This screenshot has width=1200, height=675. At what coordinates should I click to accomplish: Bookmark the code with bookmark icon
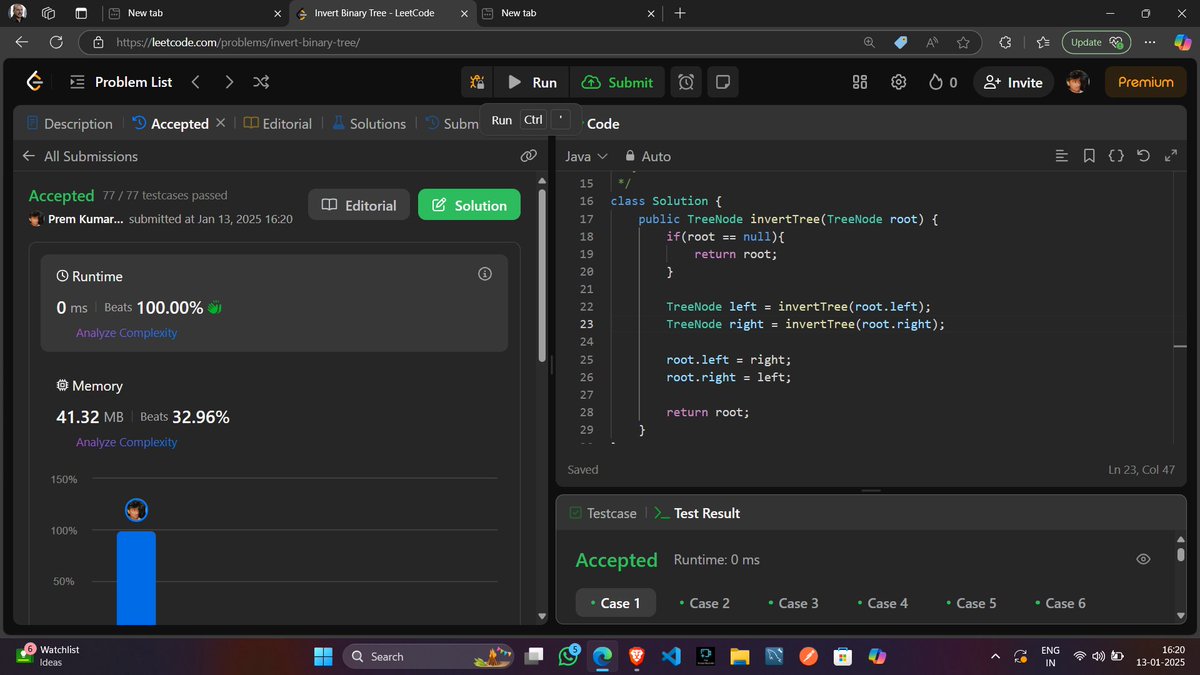tap(1089, 156)
